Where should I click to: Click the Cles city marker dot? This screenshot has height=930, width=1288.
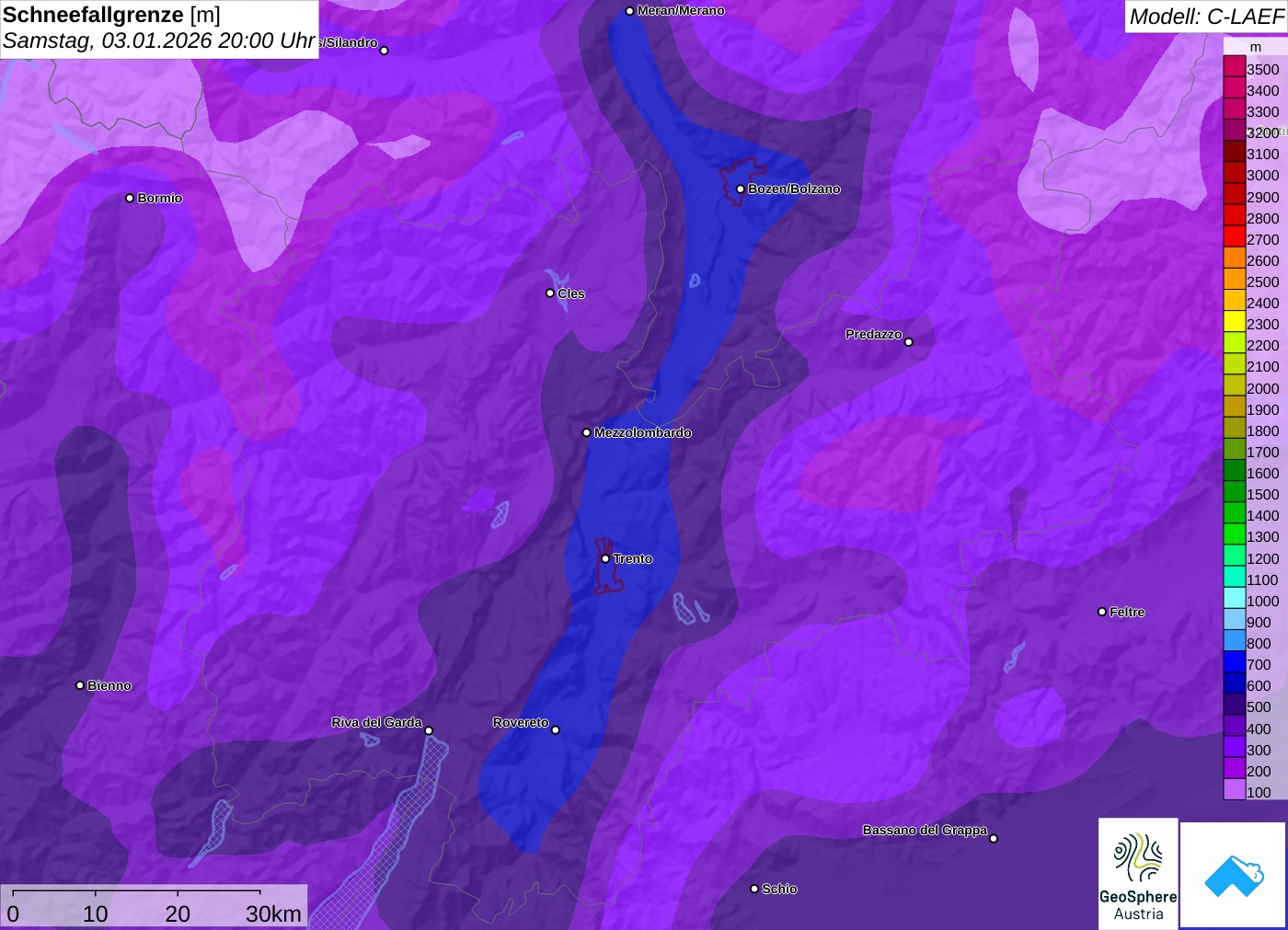coord(550,293)
